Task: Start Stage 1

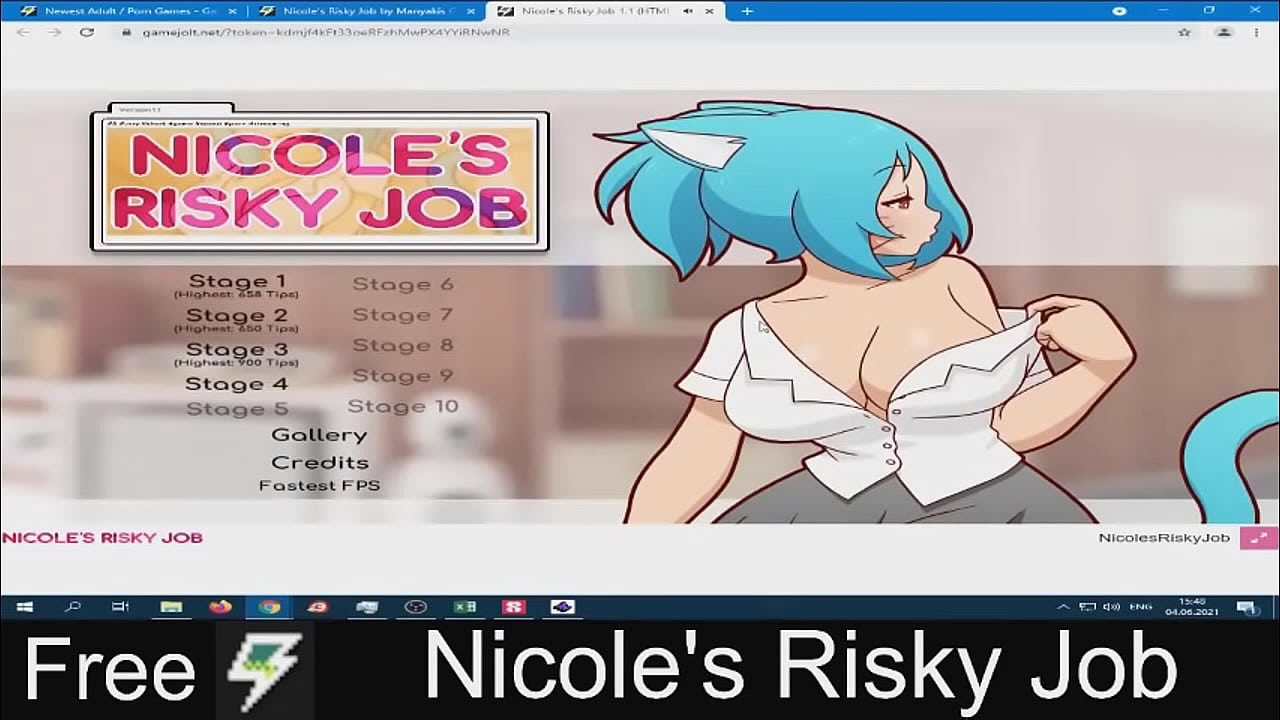Action: tap(237, 282)
